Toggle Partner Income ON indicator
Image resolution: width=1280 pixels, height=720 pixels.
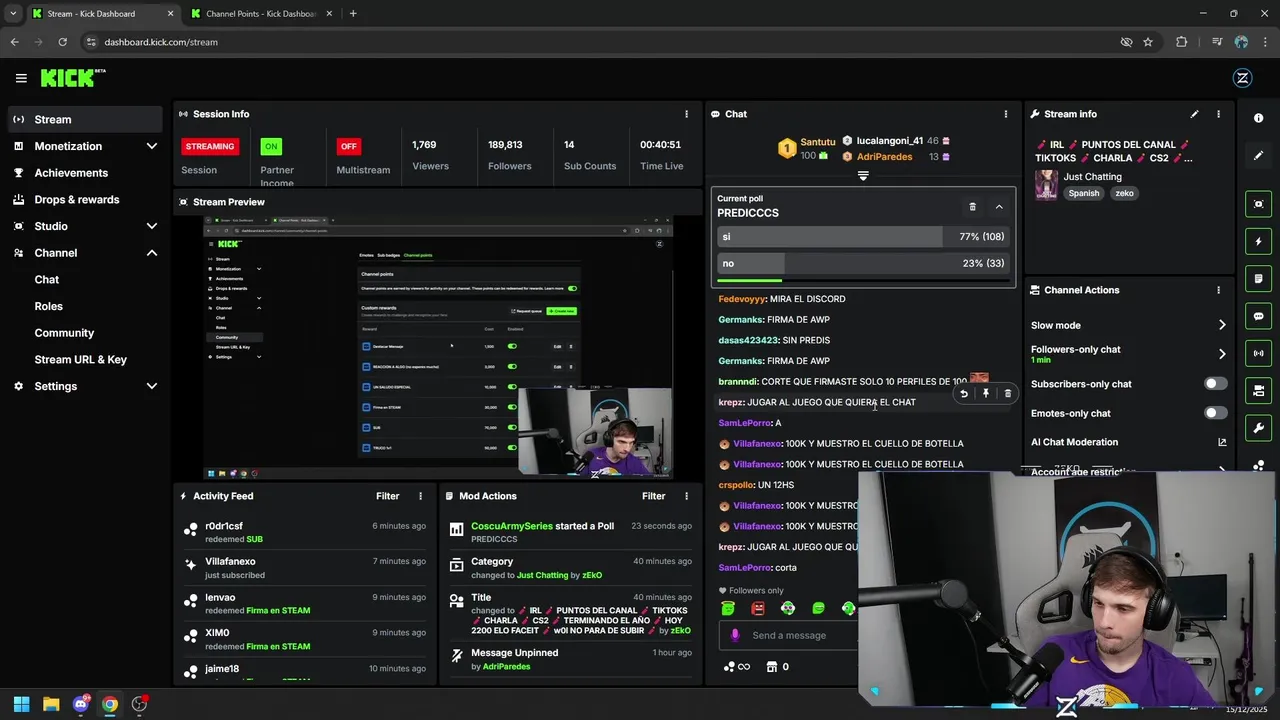coord(270,146)
